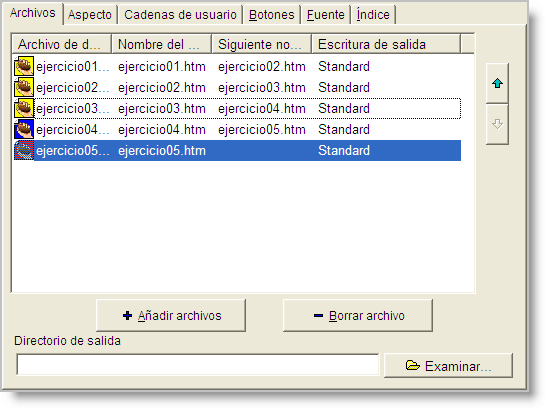Click the ejercicio03 file icon

[x=24, y=108]
